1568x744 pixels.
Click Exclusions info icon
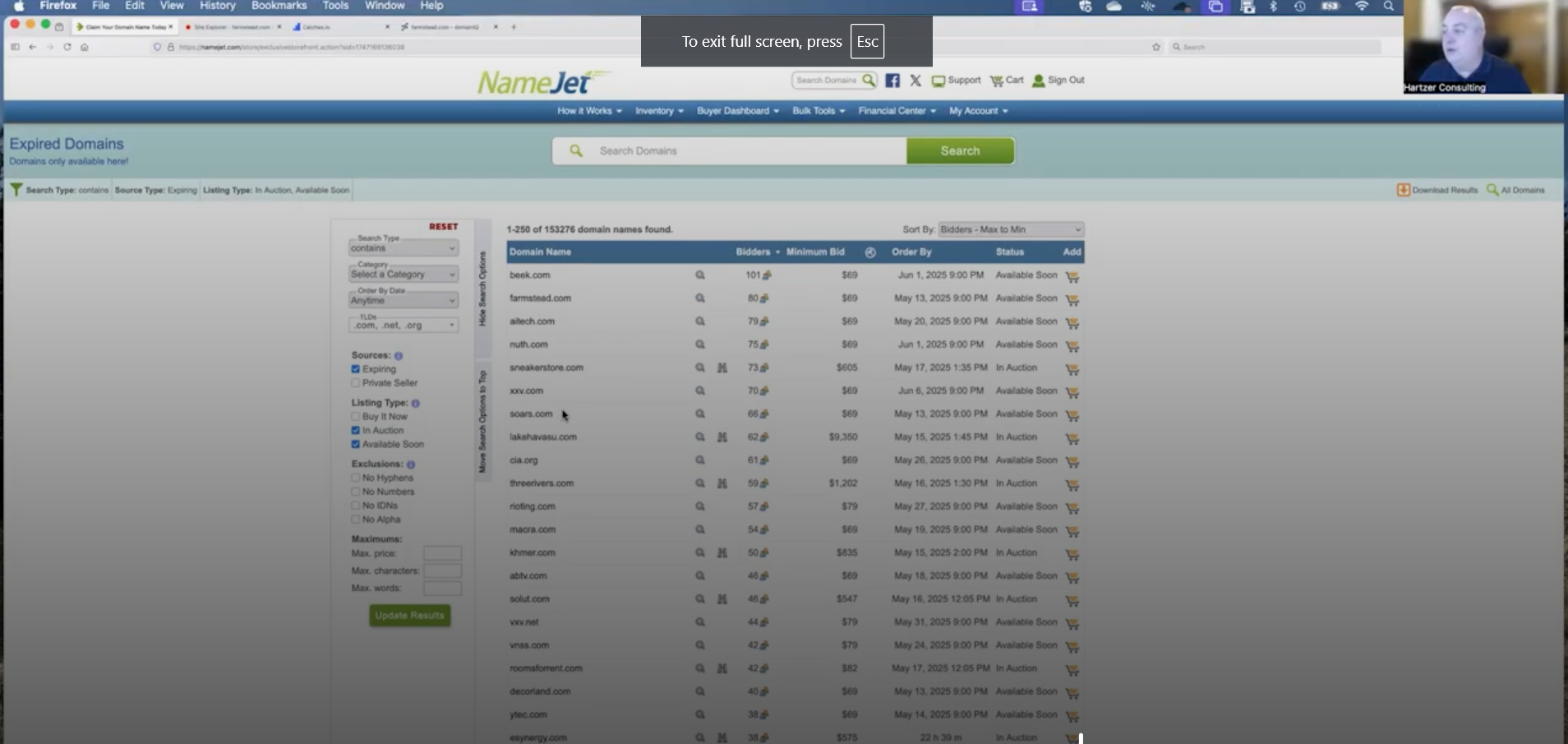pos(411,464)
